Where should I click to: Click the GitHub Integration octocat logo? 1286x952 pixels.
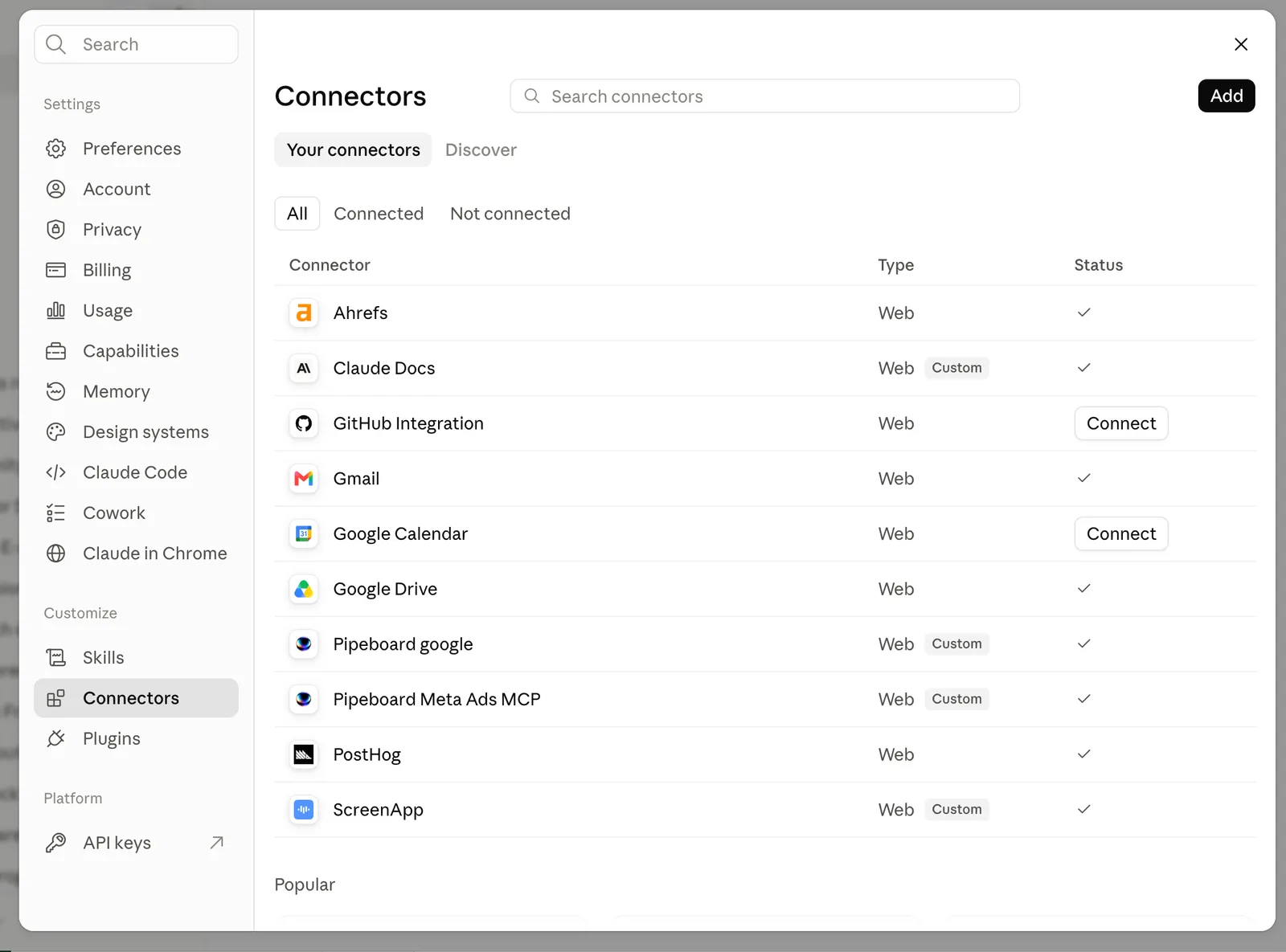pos(304,423)
